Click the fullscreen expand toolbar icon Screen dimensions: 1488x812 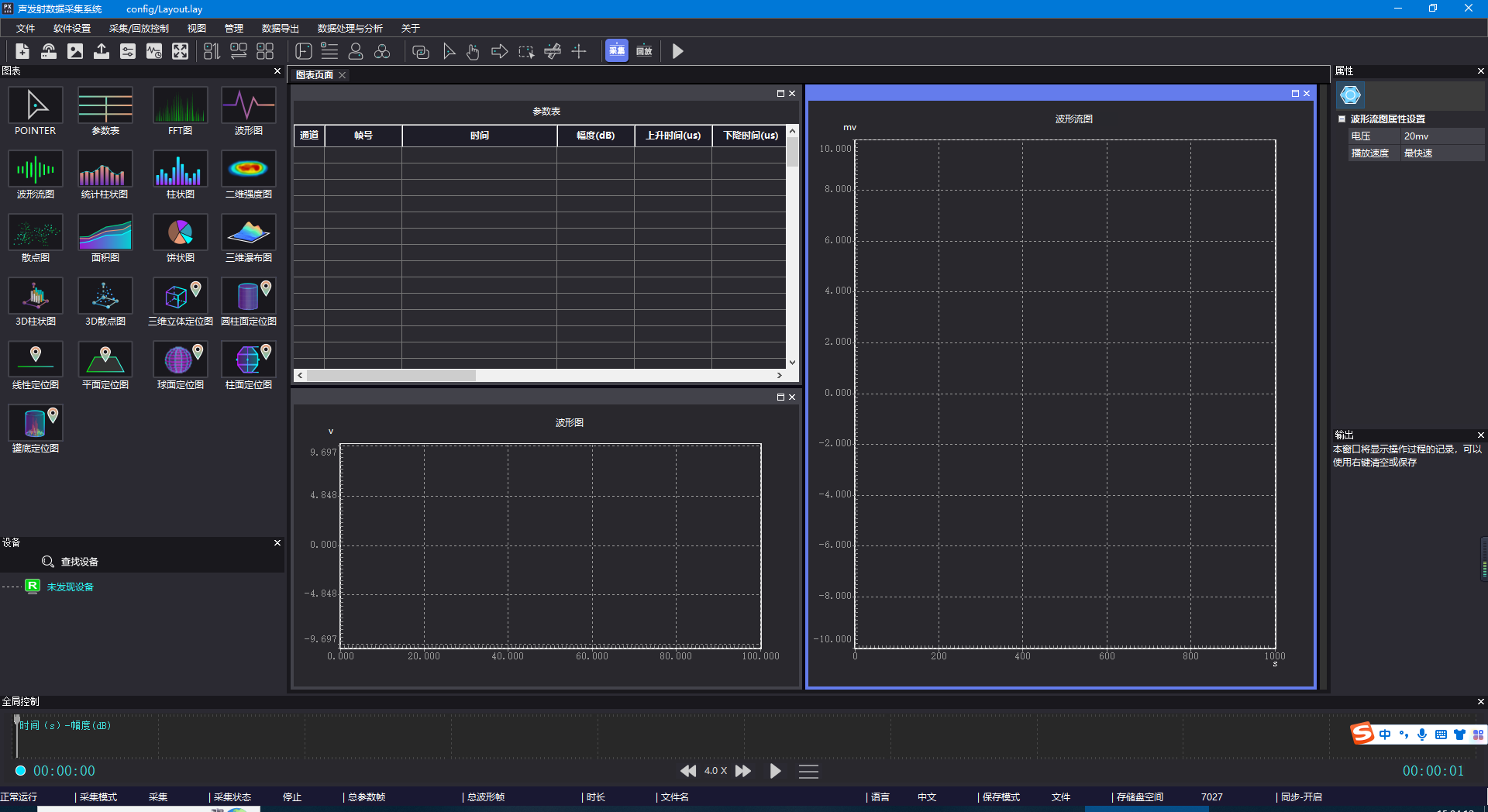(x=180, y=52)
